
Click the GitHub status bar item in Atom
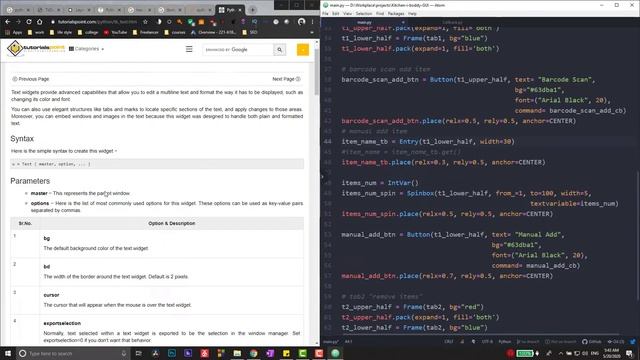tap(591, 342)
